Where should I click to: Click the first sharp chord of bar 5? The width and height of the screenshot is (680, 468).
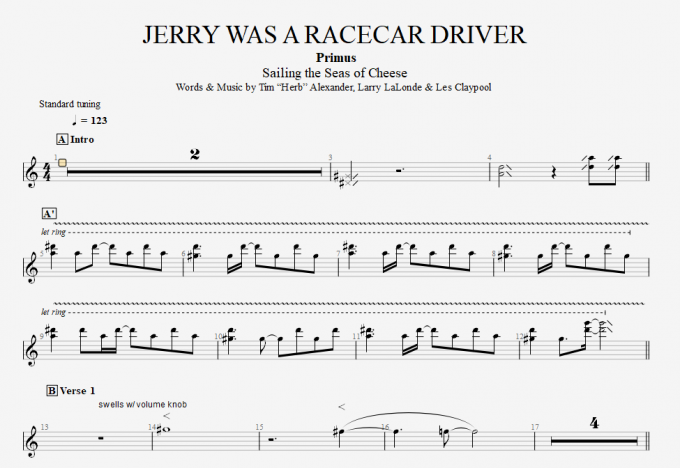51,255
